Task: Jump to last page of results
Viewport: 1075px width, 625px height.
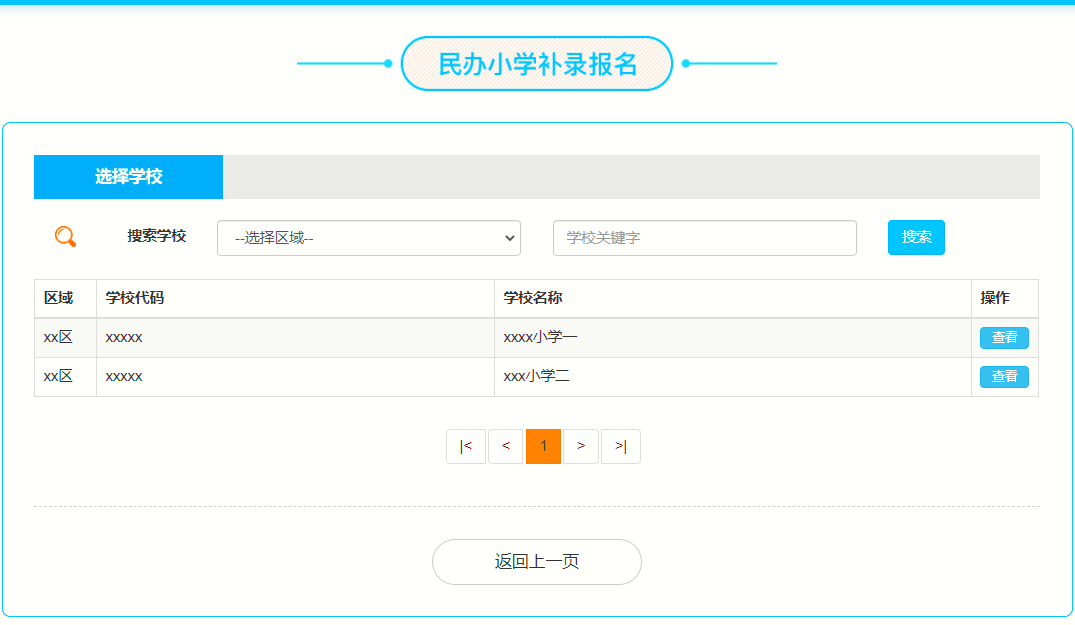Action: coord(621,446)
